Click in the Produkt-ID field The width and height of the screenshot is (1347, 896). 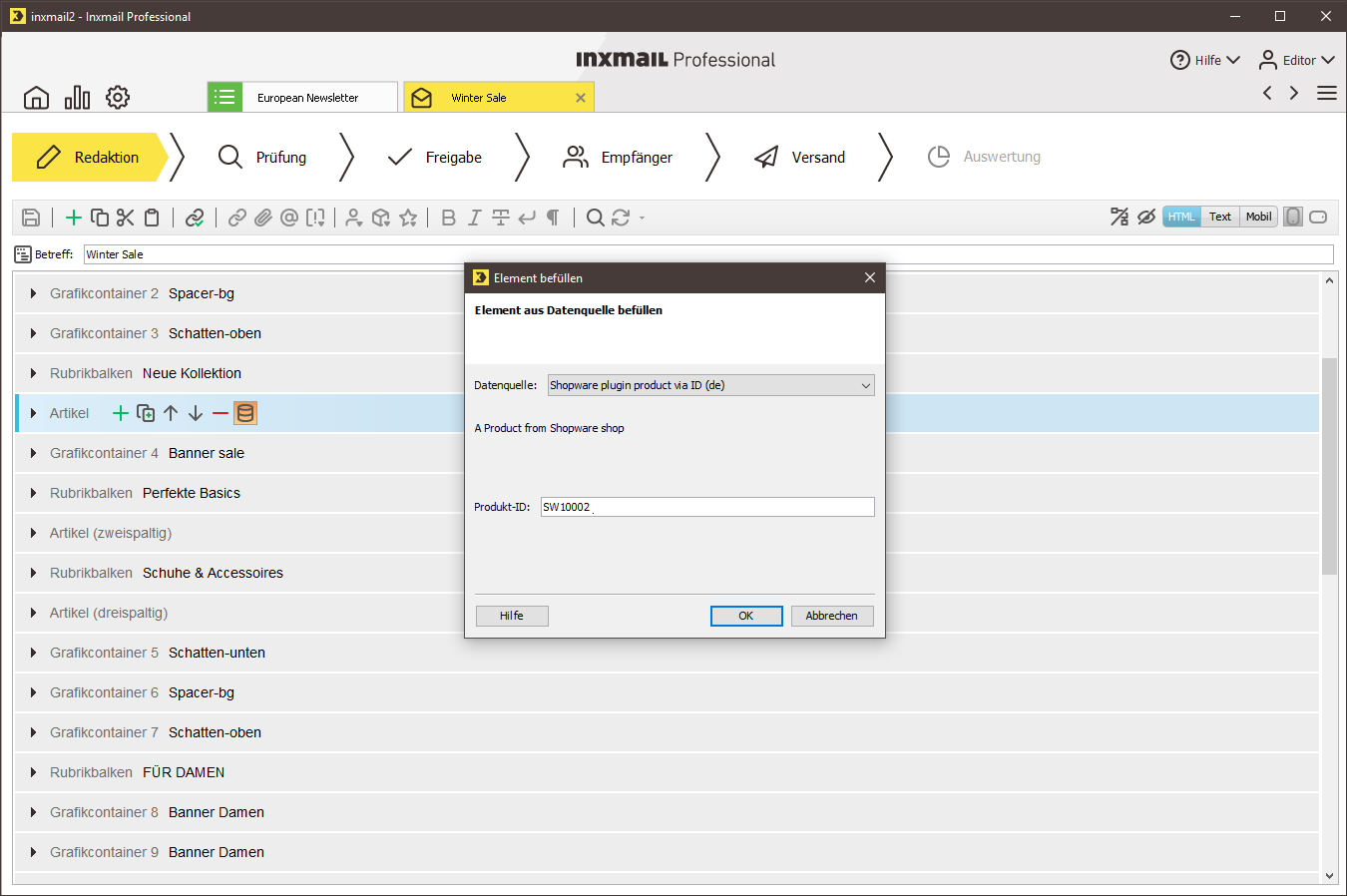pyautogui.click(x=707, y=507)
